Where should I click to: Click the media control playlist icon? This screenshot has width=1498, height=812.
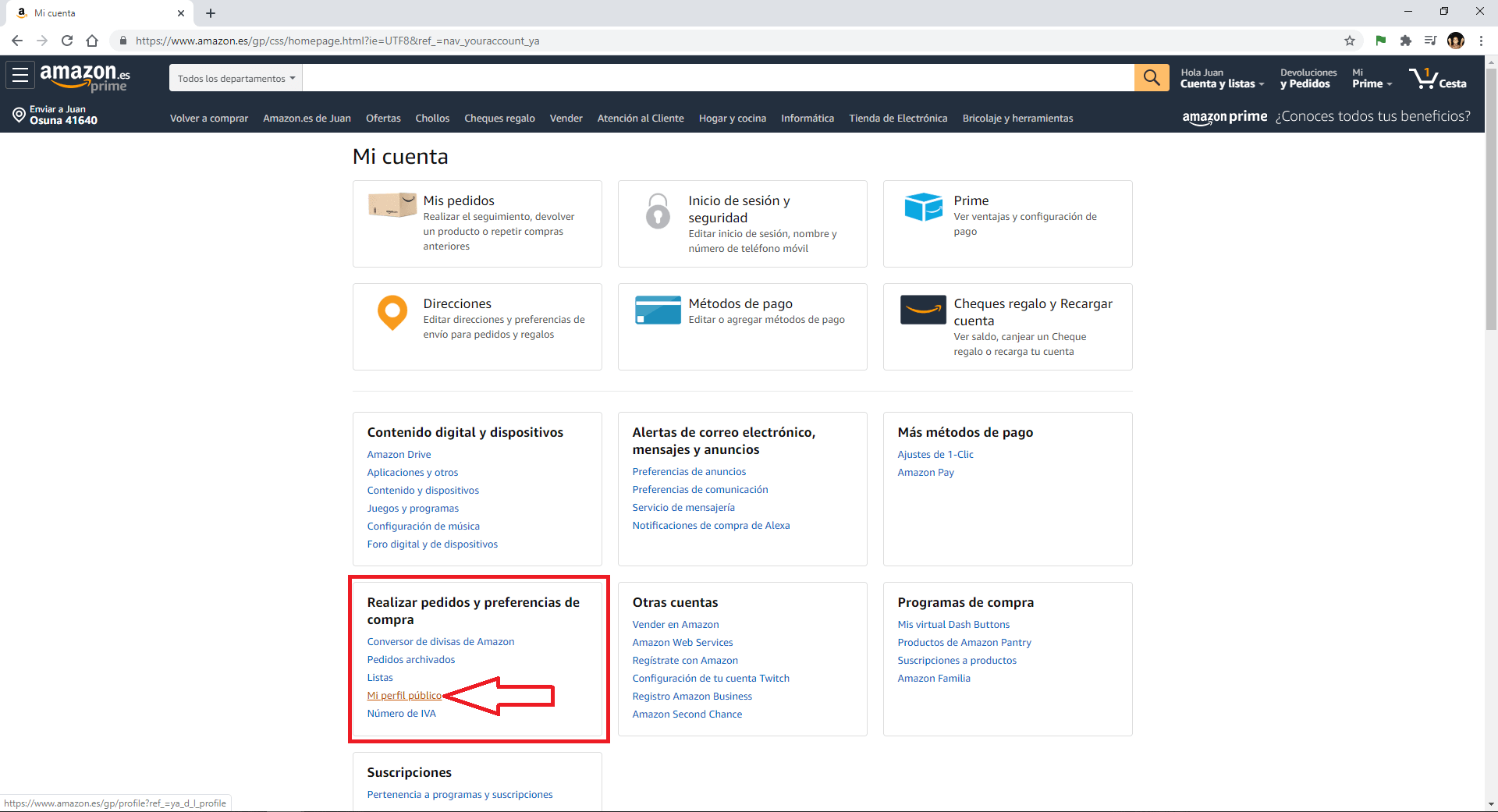(x=1431, y=41)
